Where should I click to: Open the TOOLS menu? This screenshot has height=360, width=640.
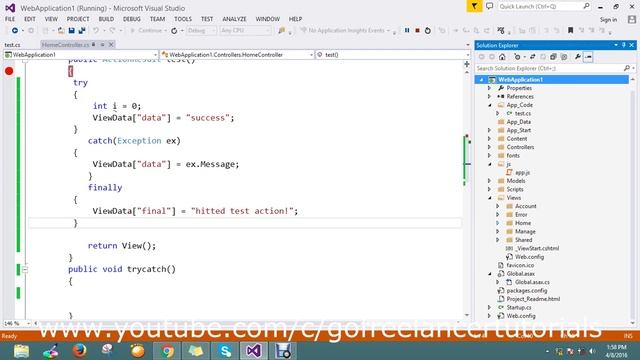(x=182, y=19)
